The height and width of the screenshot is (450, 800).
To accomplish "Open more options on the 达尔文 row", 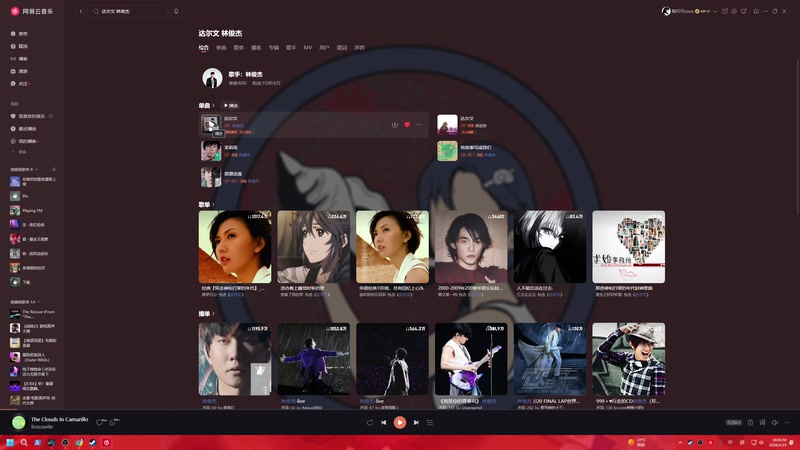I will point(419,124).
